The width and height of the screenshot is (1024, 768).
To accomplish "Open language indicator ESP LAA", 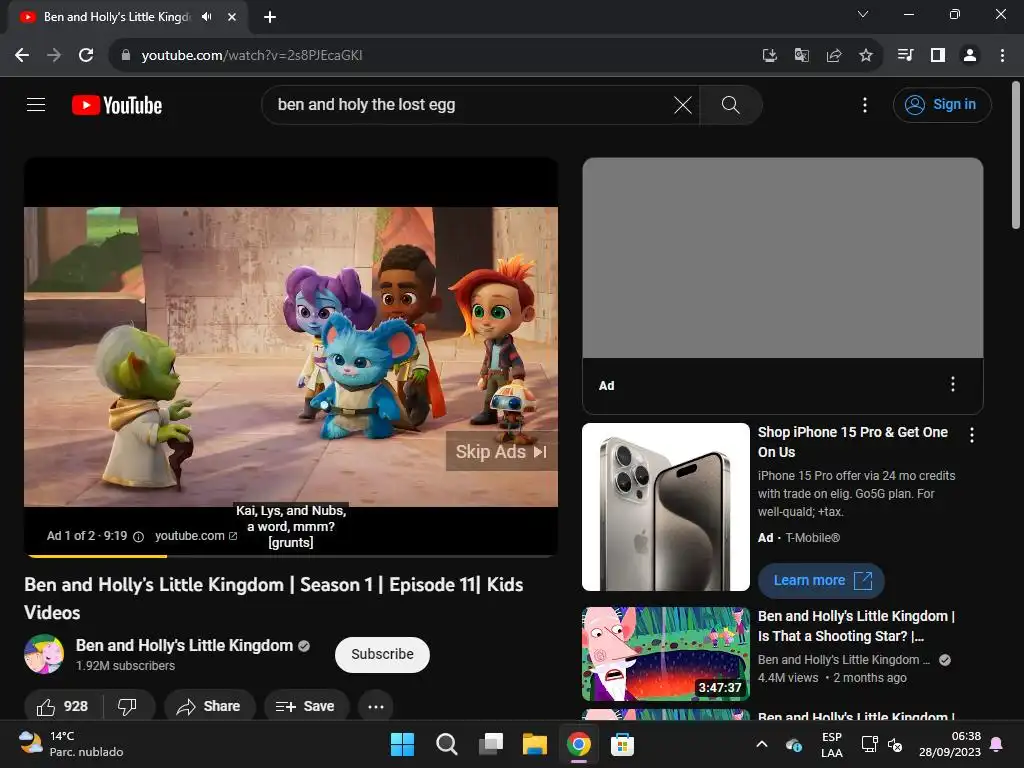I will pyautogui.click(x=831, y=744).
